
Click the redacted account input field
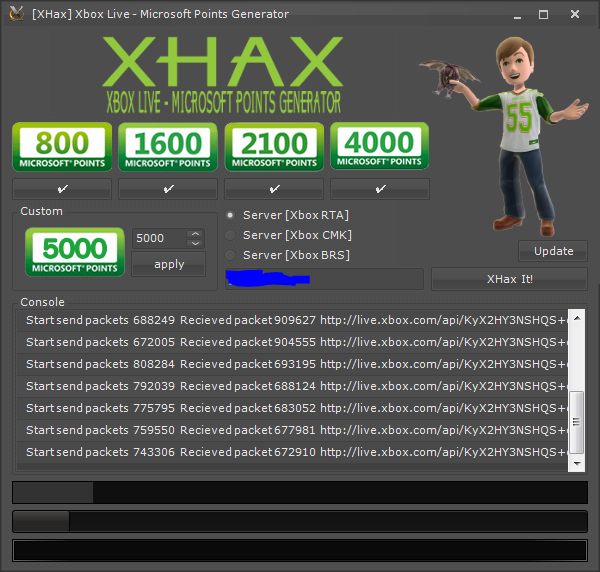click(324, 279)
